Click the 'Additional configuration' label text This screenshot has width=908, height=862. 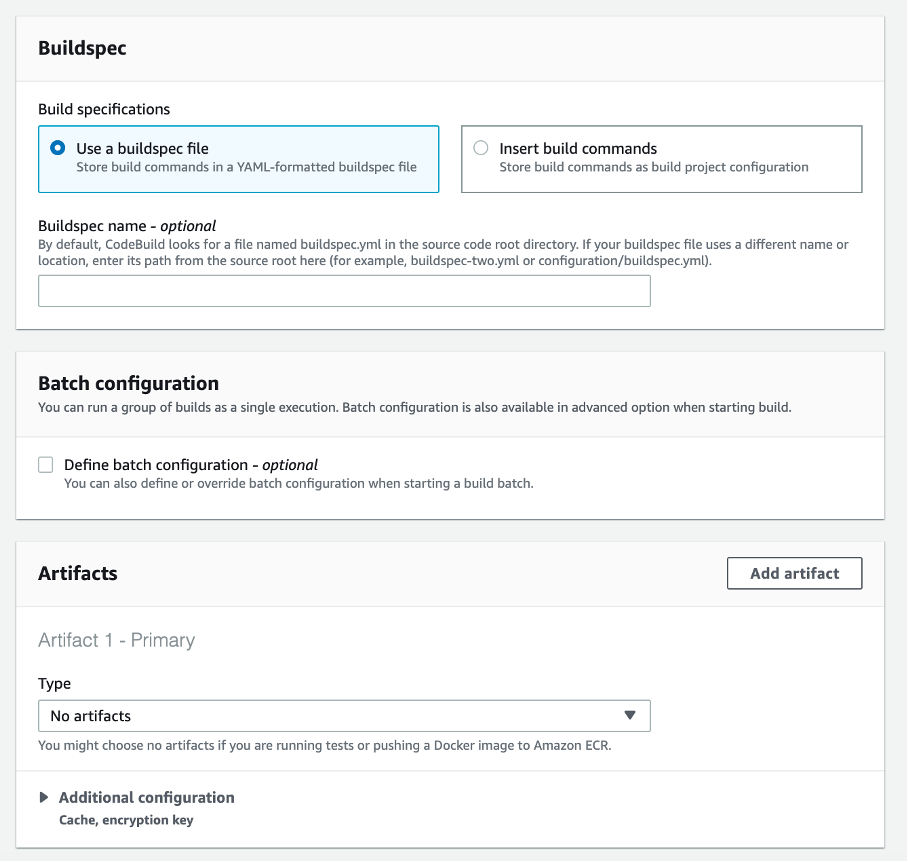(146, 797)
